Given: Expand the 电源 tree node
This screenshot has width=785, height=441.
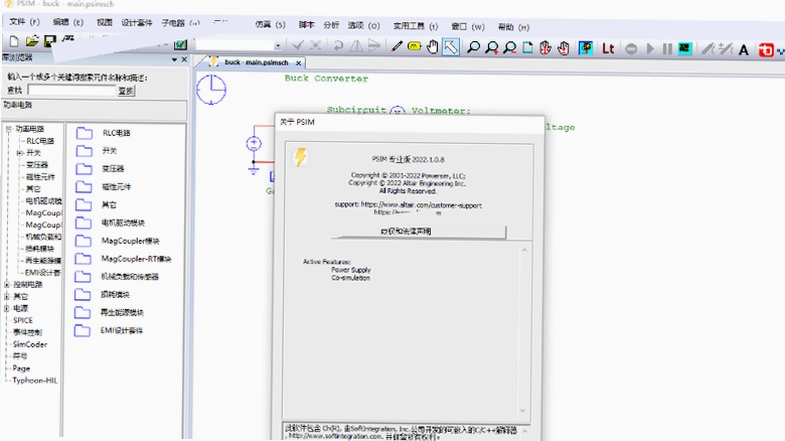Looking at the screenshot, I should (x=7, y=308).
